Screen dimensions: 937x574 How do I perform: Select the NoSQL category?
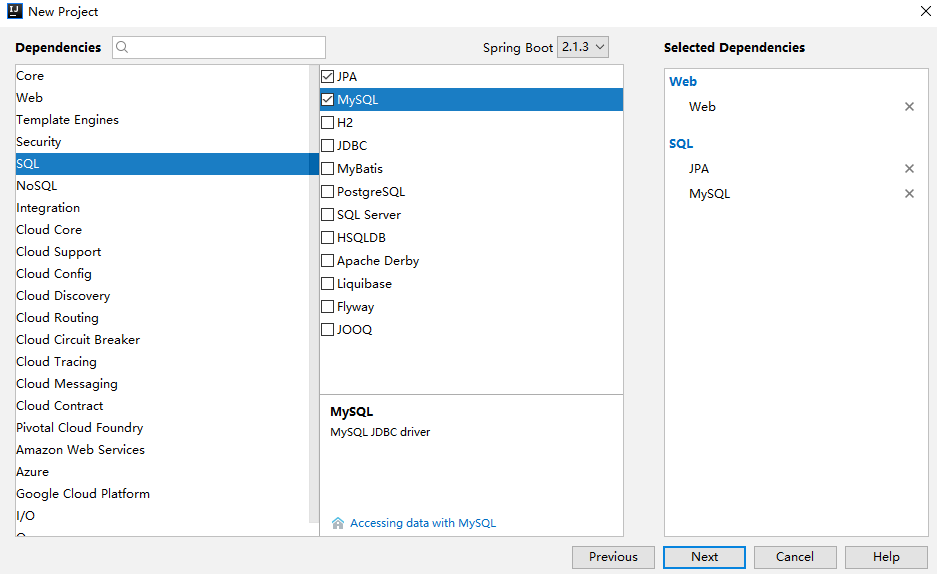(37, 186)
